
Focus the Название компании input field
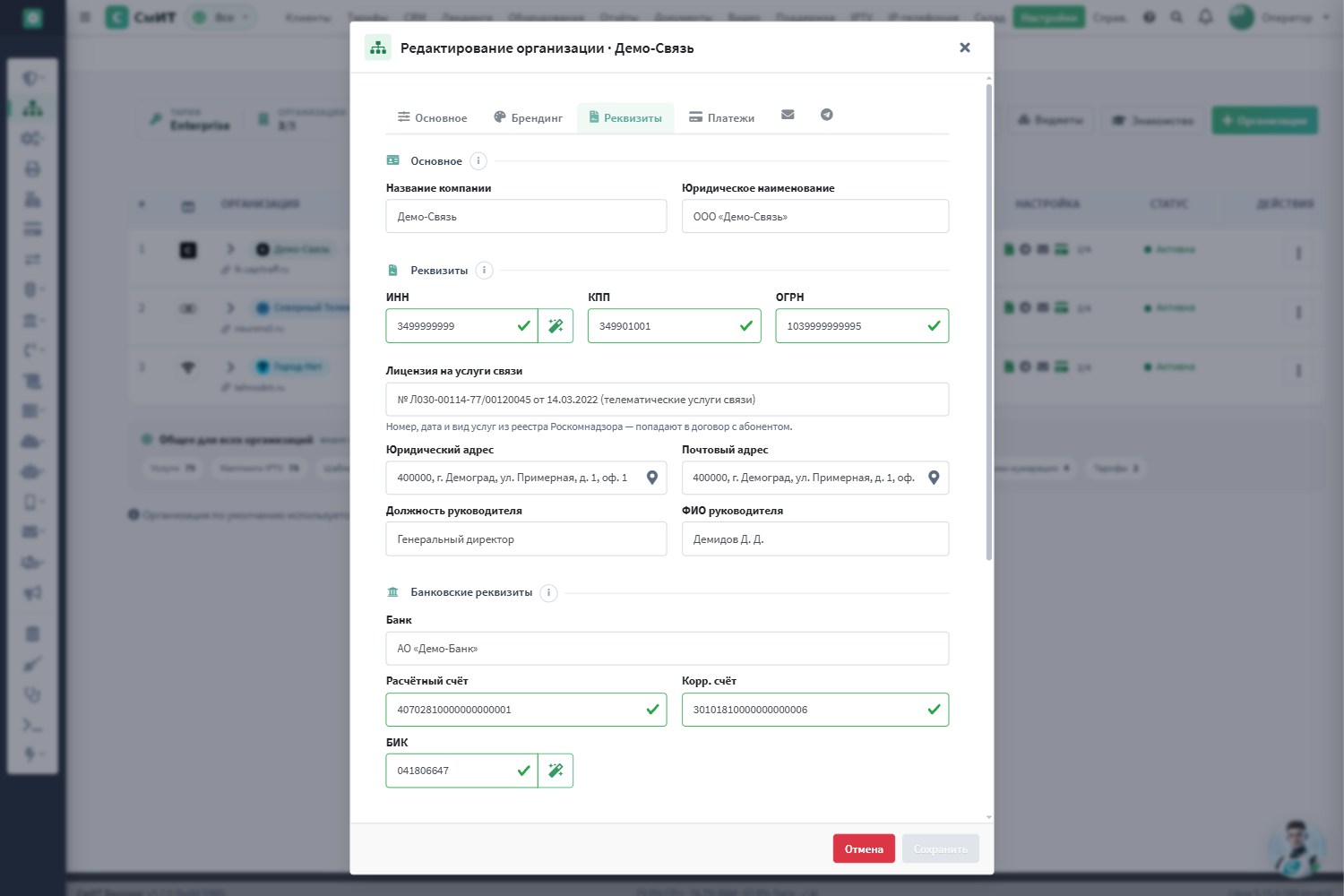click(x=526, y=216)
